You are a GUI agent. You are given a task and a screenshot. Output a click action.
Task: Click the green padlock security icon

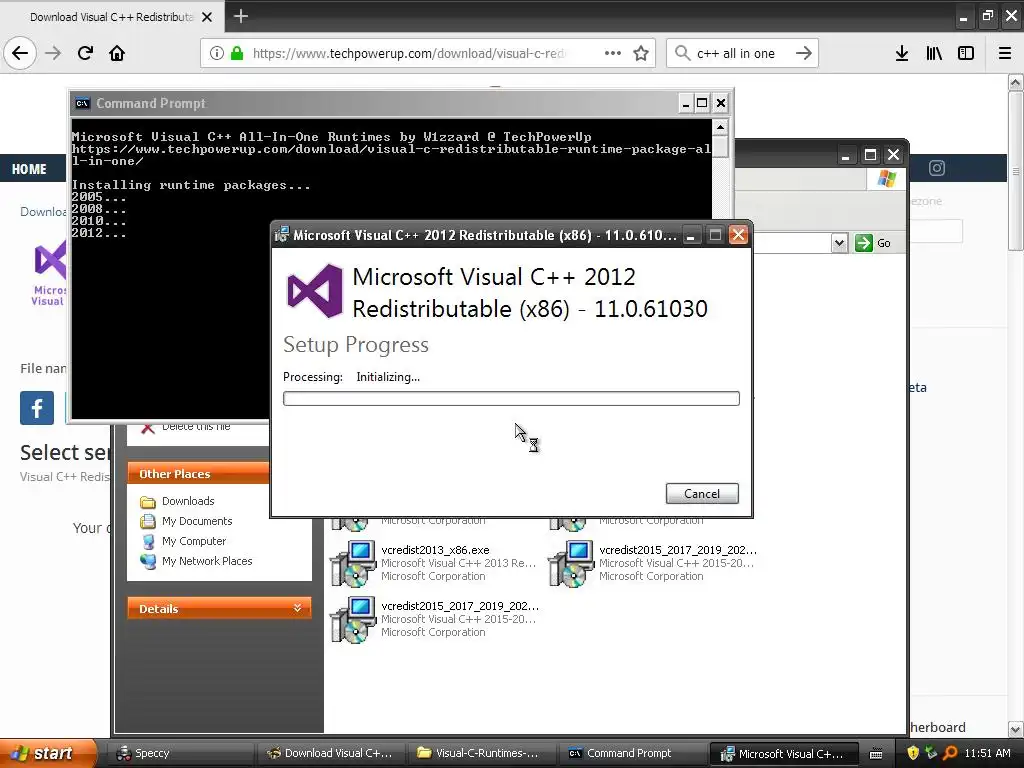tap(237, 53)
